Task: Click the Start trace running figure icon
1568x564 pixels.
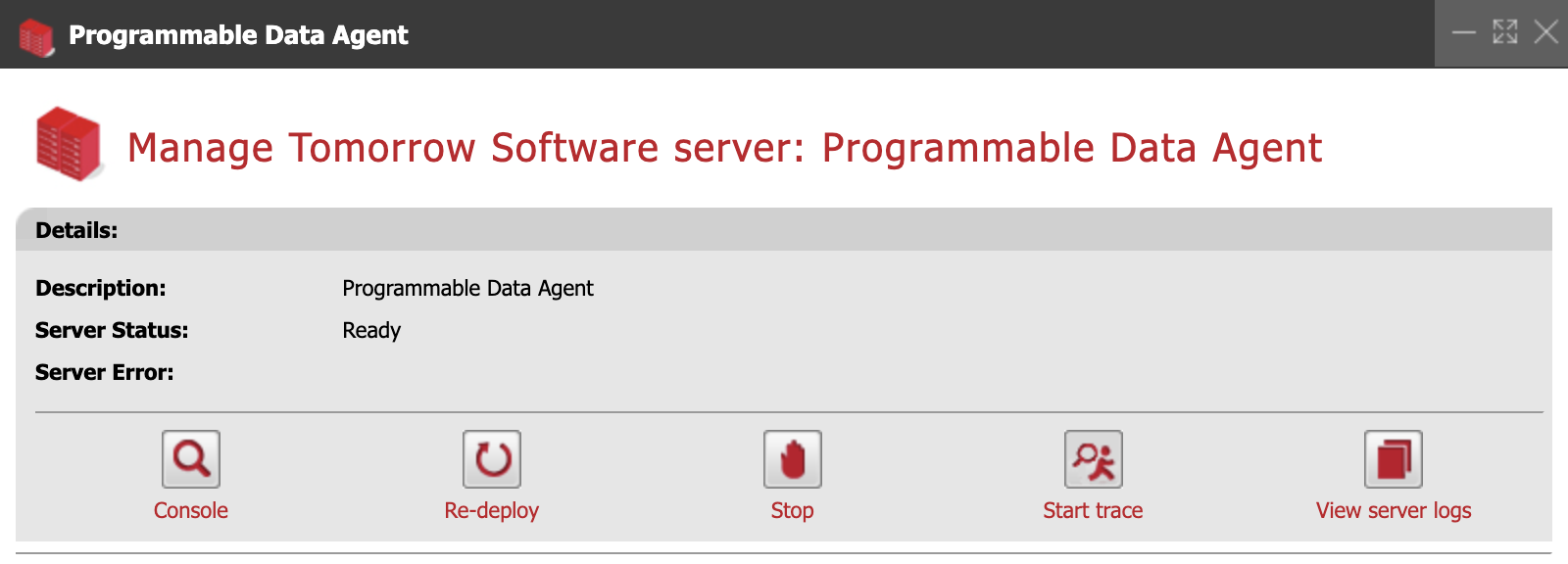Action: coord(1093,459)
